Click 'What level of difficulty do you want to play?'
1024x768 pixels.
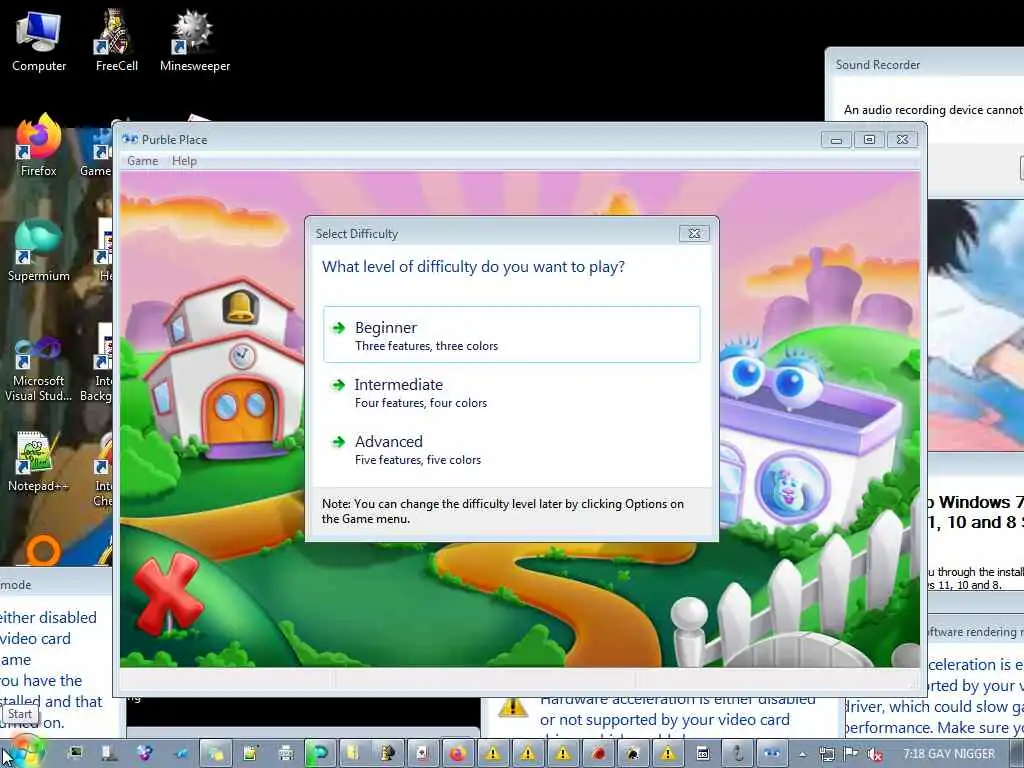coord(473,266)
